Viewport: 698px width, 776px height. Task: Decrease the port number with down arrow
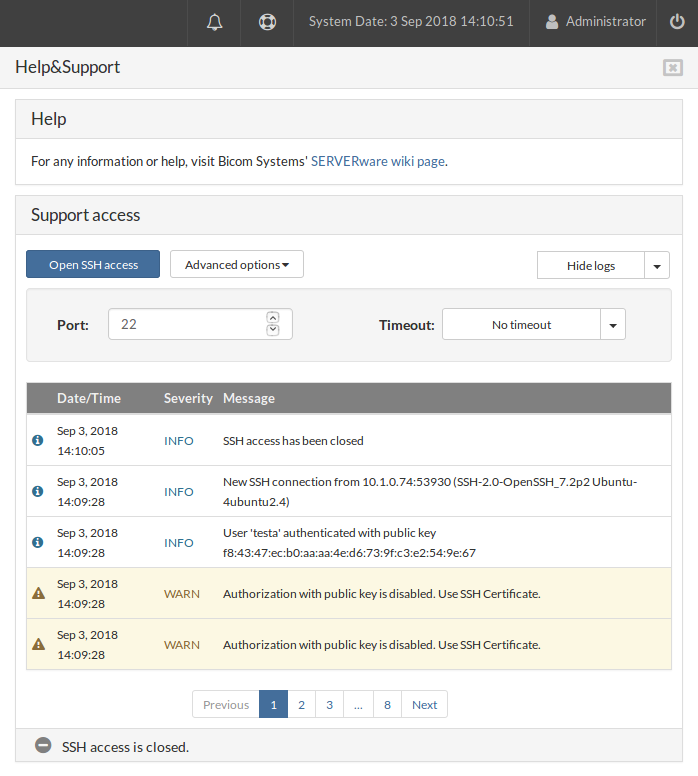[x=273, y=331]
